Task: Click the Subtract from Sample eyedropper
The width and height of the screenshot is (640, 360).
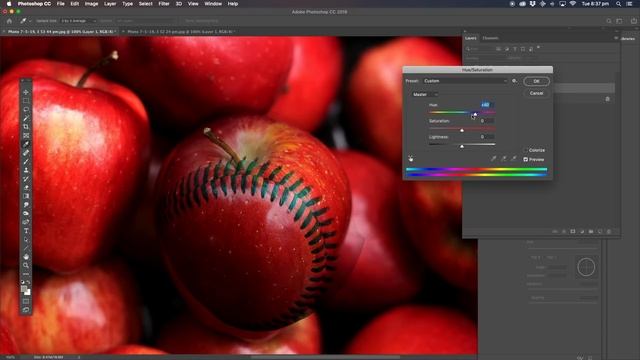Action: point(513,158)
